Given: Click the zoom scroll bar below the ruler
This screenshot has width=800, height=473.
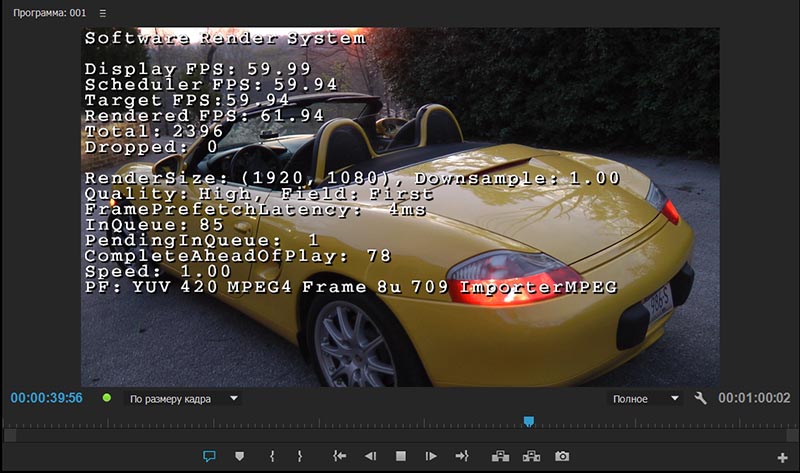Looking at the screenshot, I should (400, 435).
